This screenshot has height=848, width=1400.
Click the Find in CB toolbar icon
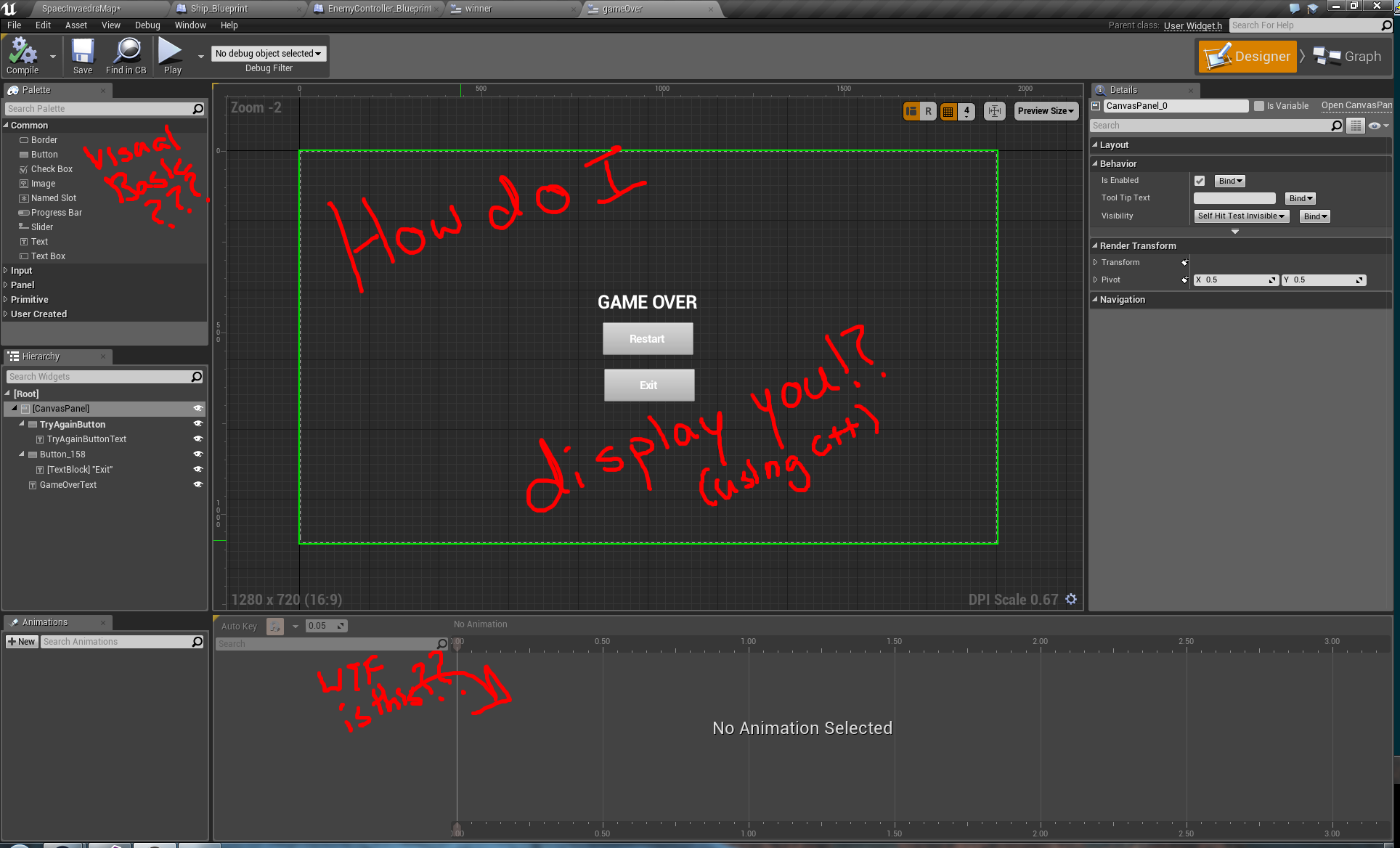tap(126, 56)
